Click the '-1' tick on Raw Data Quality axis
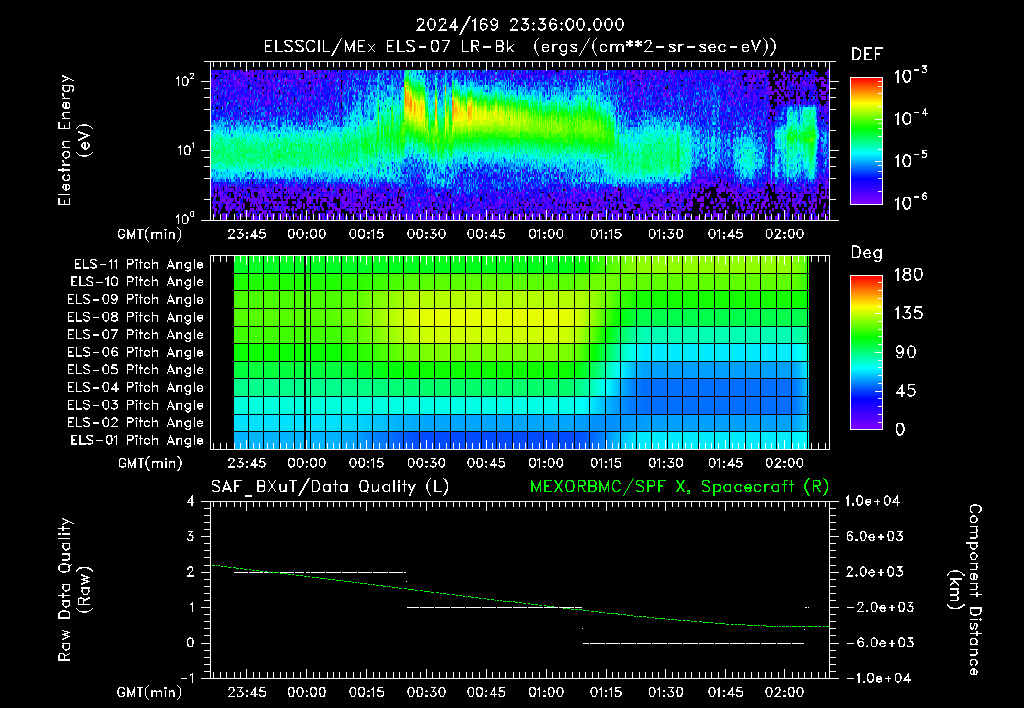 pyautogui.click(x=187, y=678)
